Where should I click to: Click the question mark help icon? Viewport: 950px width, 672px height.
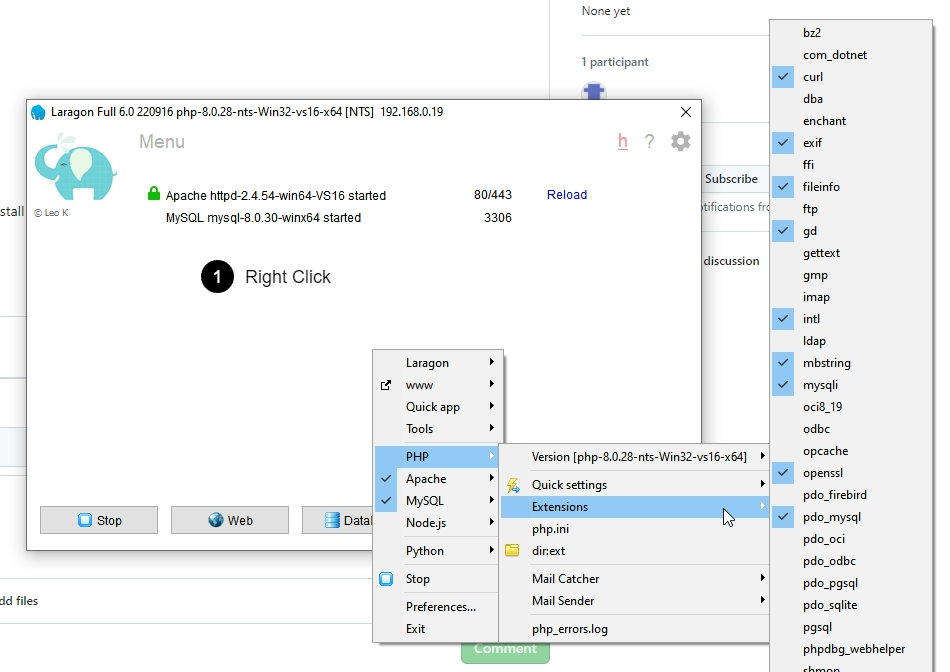coord(649,141)
